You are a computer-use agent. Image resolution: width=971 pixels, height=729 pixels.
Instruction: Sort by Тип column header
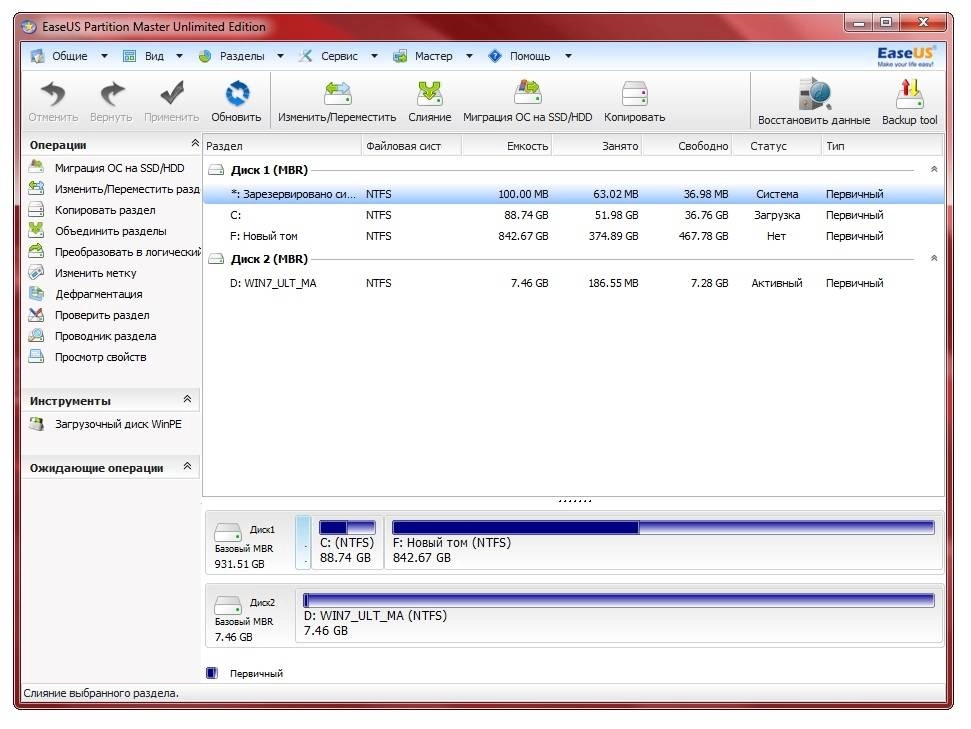(882, 146)
